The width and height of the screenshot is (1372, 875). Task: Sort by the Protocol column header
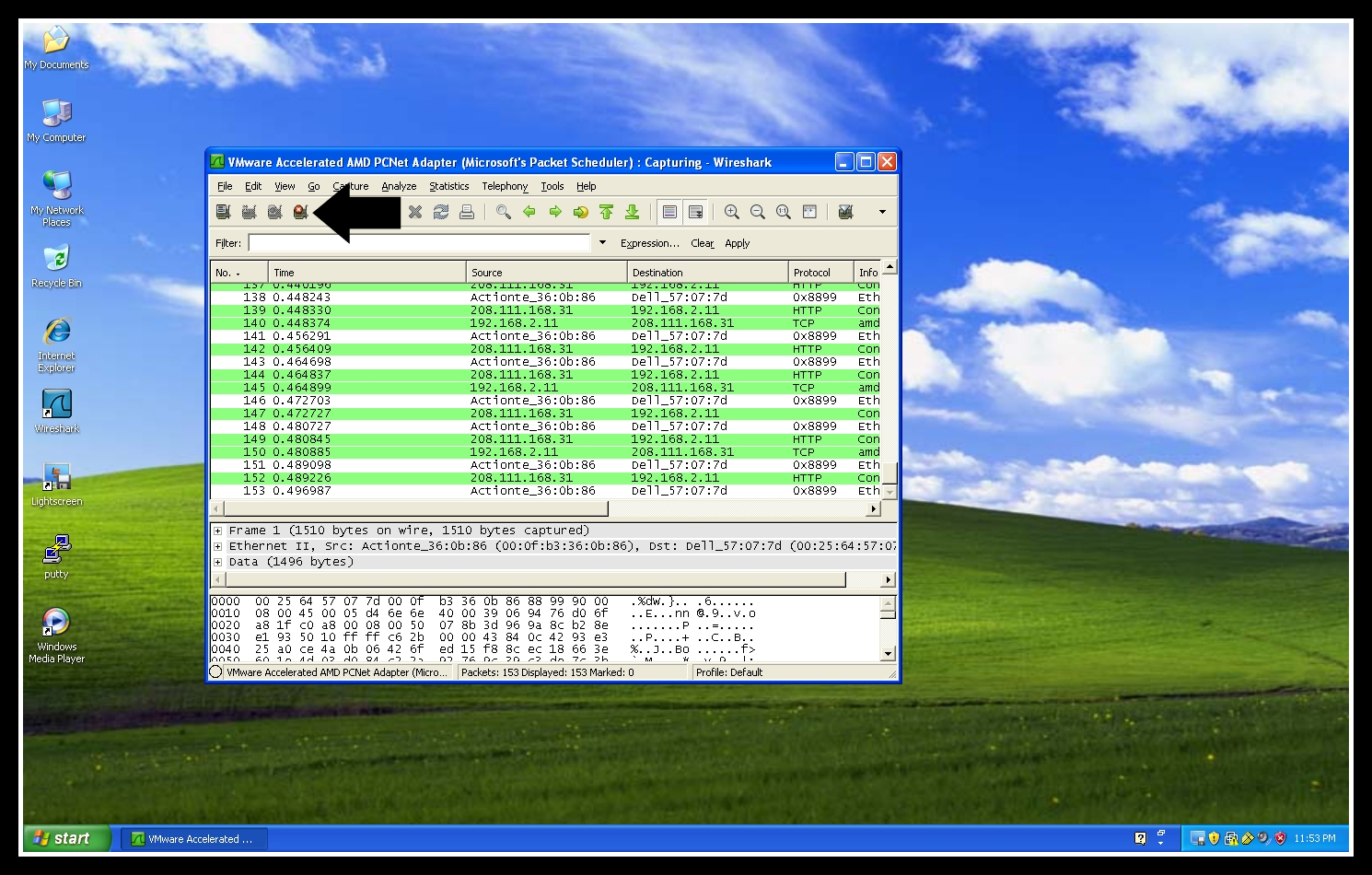pos(821,273)
